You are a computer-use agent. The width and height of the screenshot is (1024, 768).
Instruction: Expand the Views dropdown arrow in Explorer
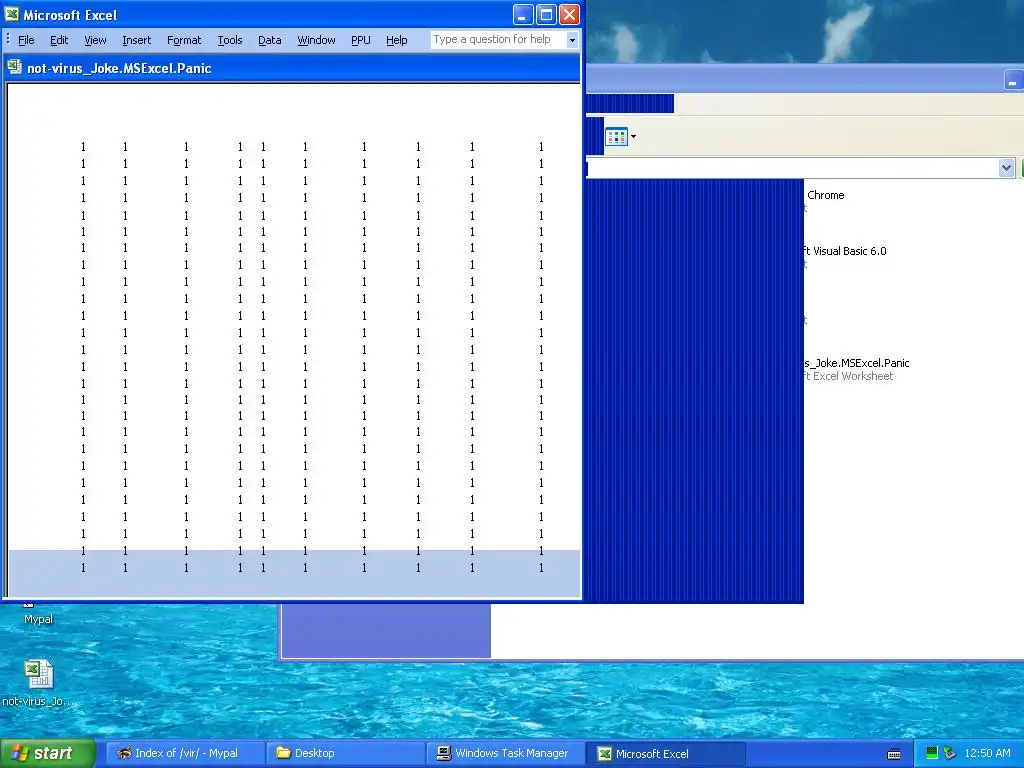click(633, 136)
